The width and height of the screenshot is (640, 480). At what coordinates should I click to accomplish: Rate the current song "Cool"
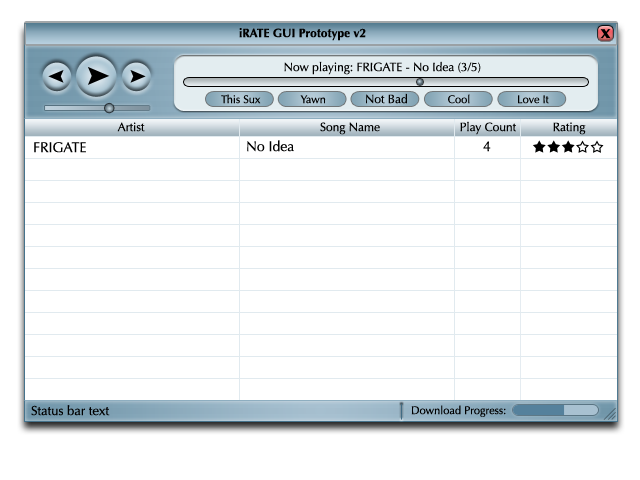coord(458,99)
